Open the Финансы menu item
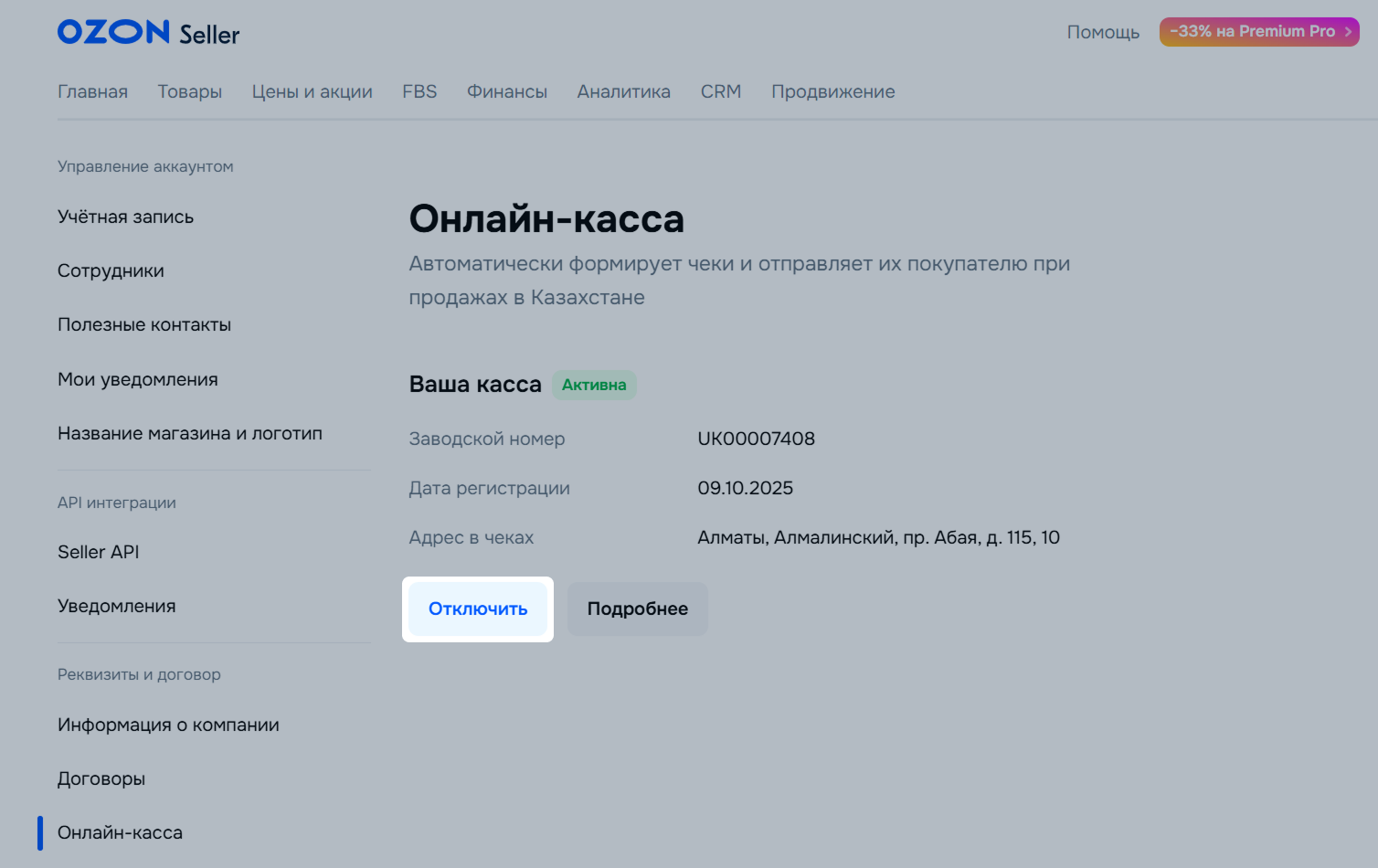Screen dimensions: 1378x868 506,91
